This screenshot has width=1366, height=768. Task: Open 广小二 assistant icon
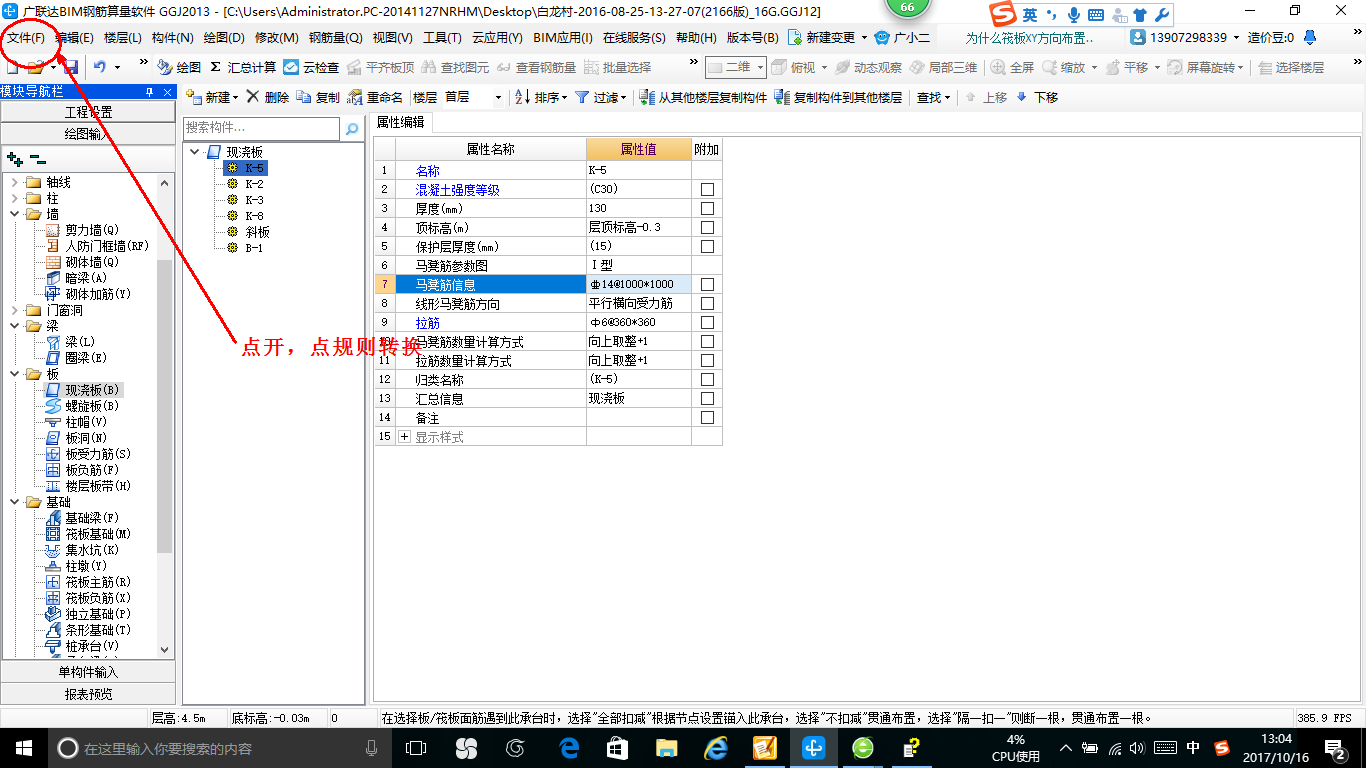[x=902, y=37]
